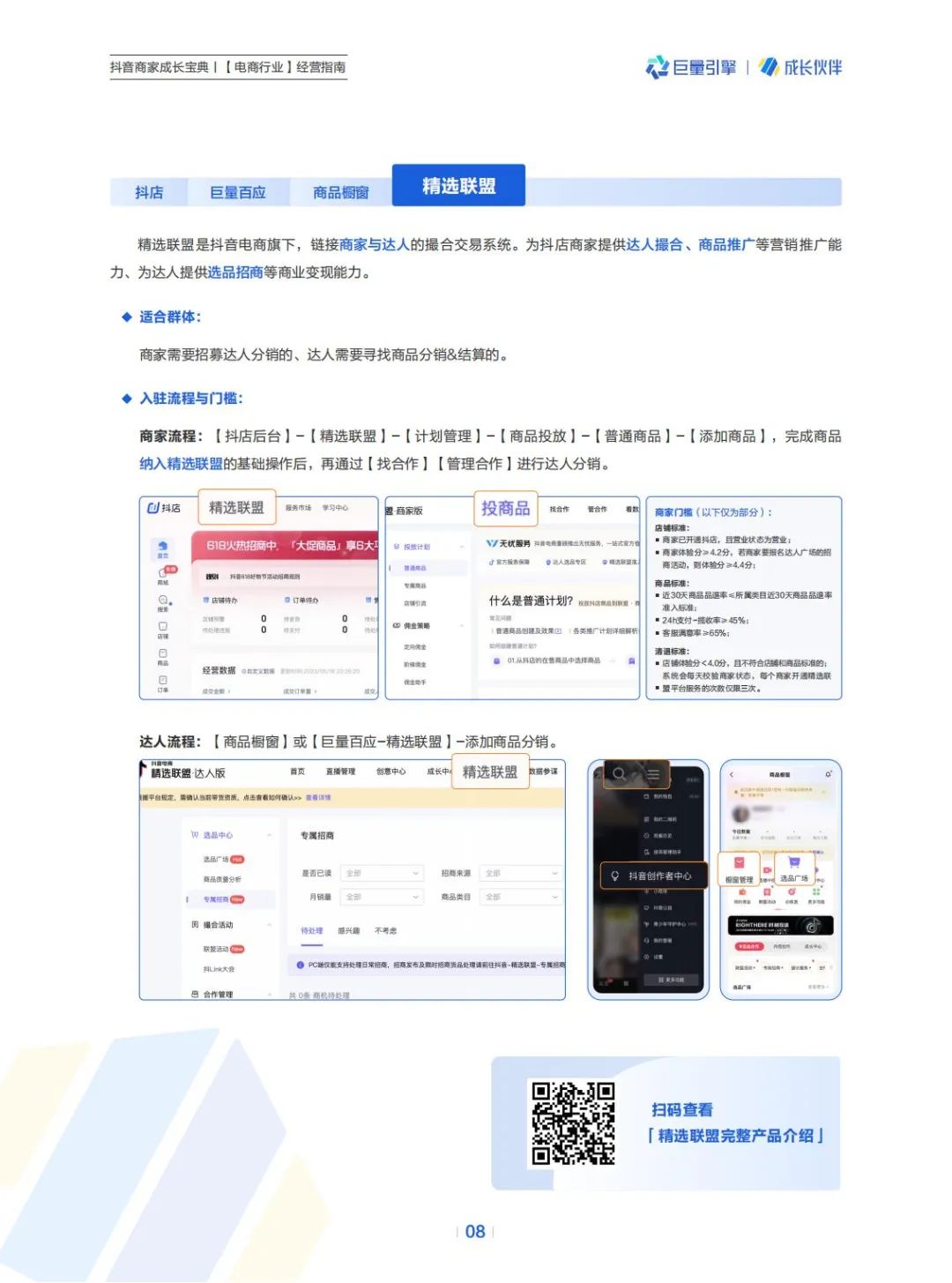Select 选品广场 Hot in sidebar

pos(223,859)
